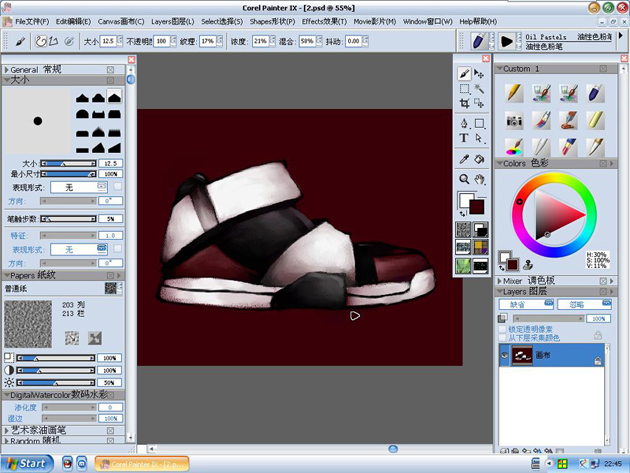The image size is (630, 473).
Task: Pick the Dropper eyedropper tool
Action: (x=464, y=159)
